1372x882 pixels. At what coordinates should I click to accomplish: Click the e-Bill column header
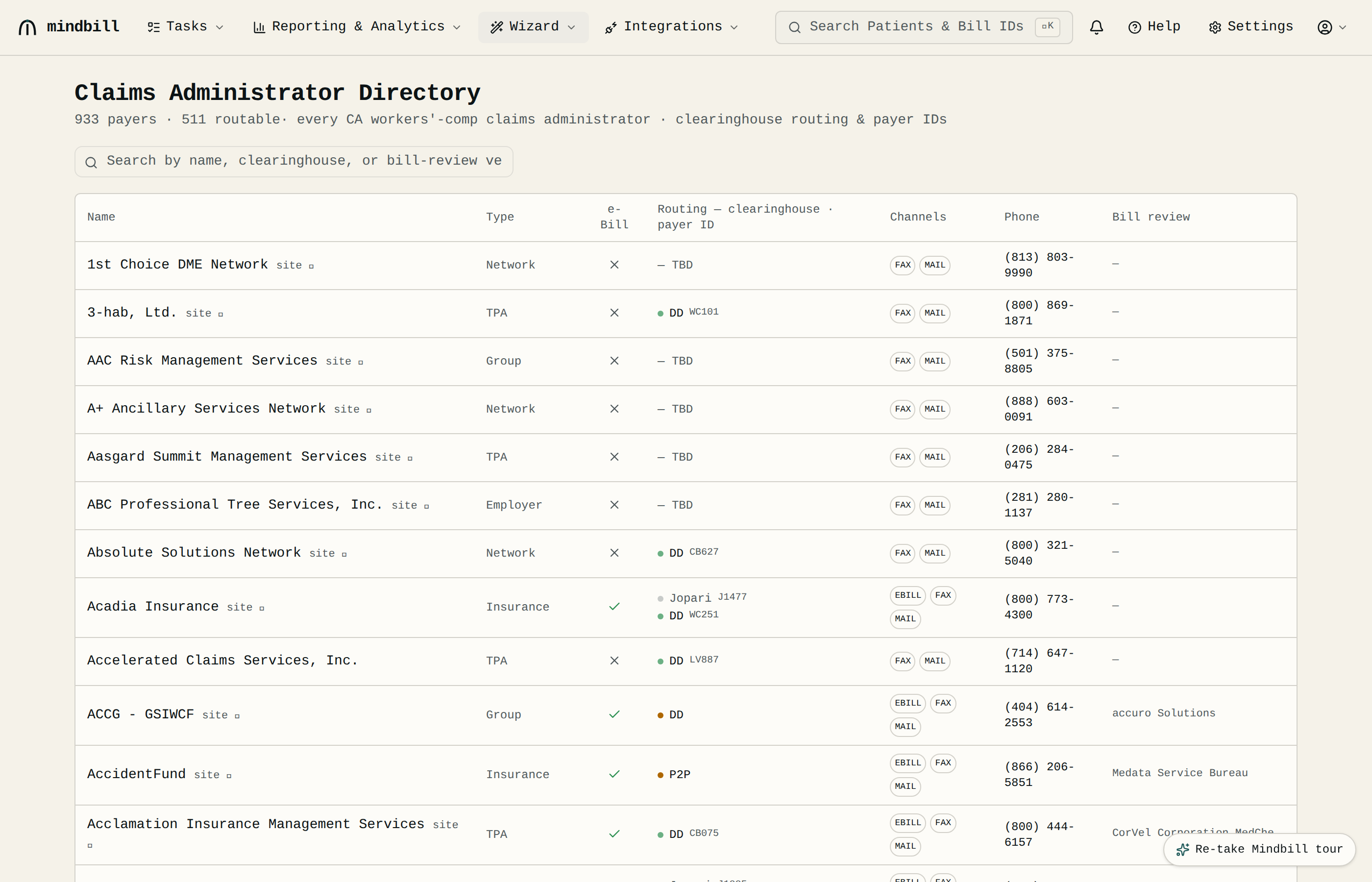(x=614, y=217)
